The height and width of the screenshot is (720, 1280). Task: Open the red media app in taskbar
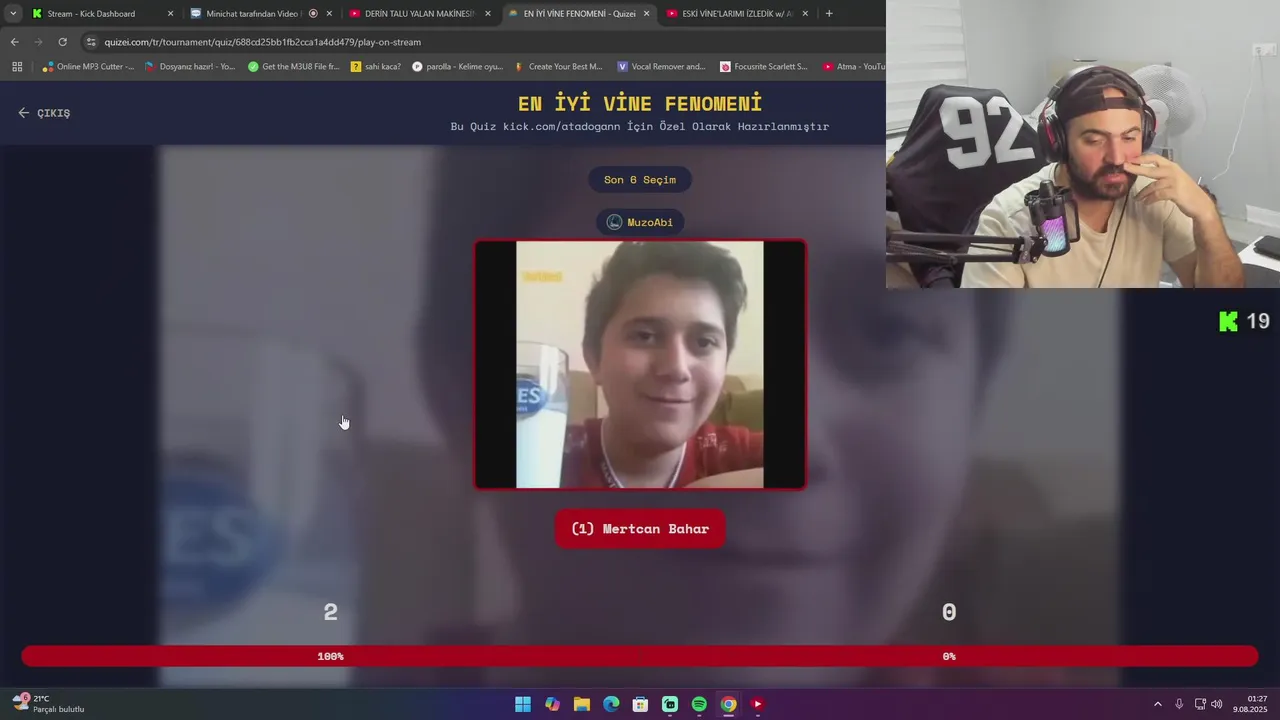click(758, 704)
